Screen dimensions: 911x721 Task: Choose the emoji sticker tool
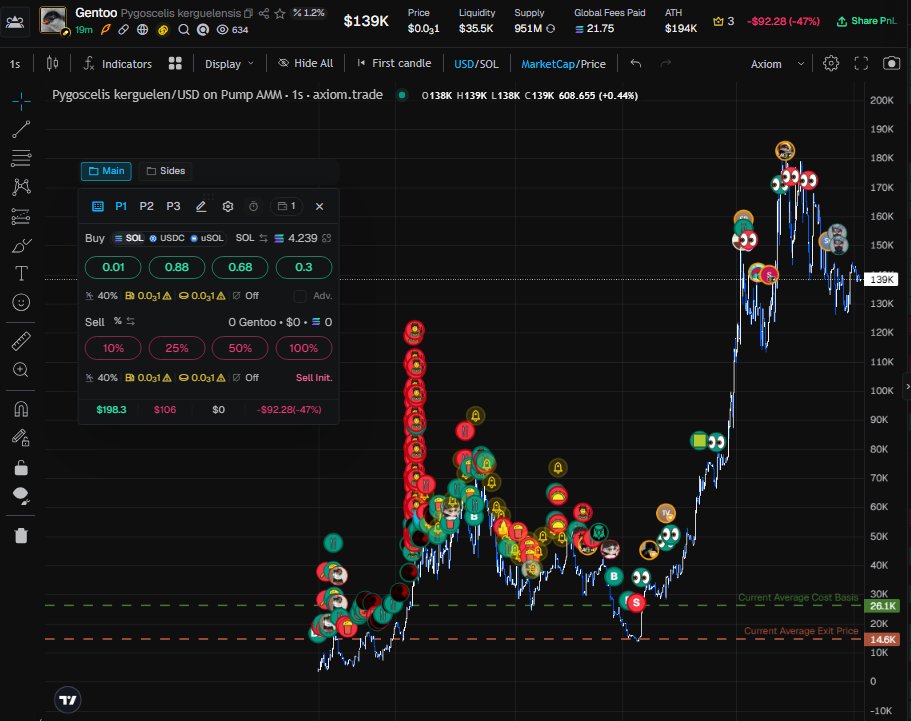(21, 302)
